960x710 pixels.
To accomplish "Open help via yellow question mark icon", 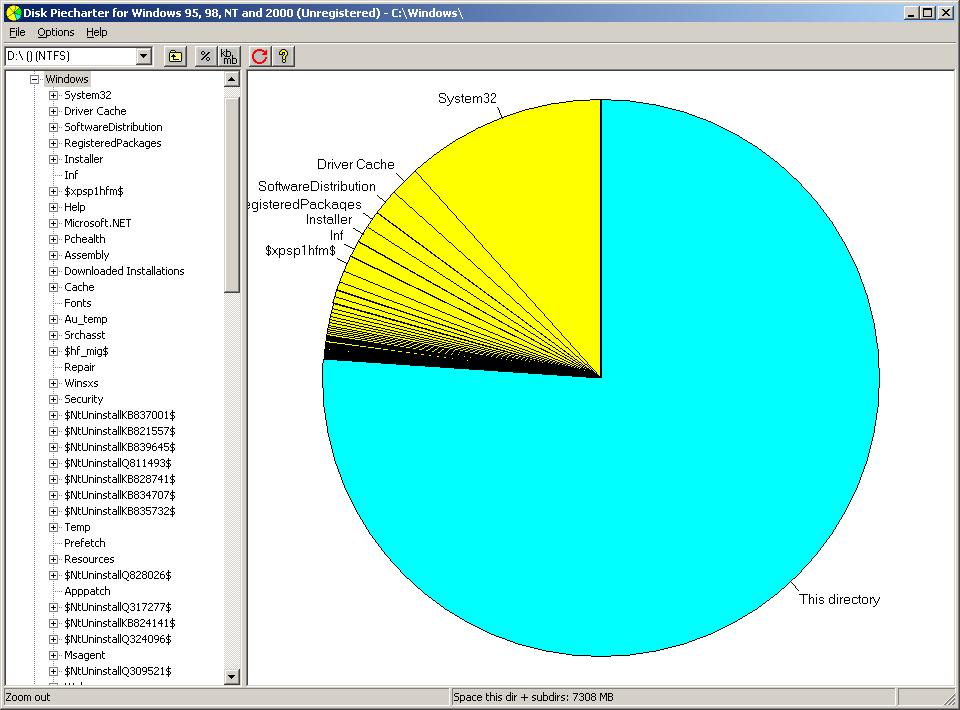I will 284,56.
